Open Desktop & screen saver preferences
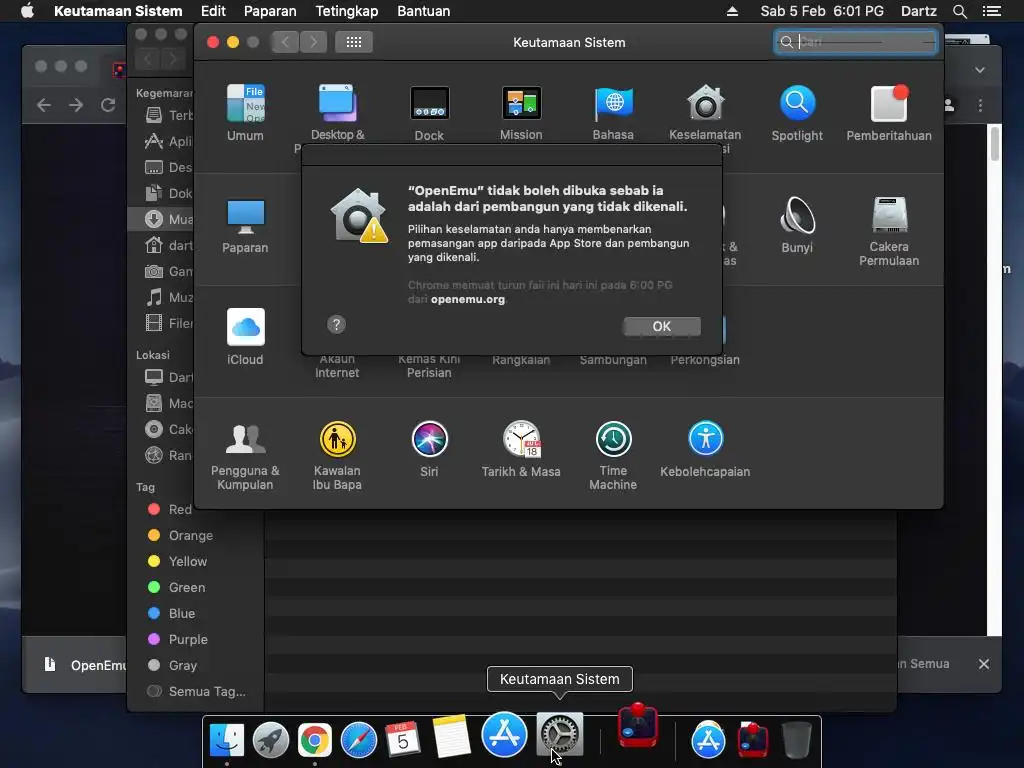The height and width of the screenshot is (768, 1024). click(x=337, y=112)
